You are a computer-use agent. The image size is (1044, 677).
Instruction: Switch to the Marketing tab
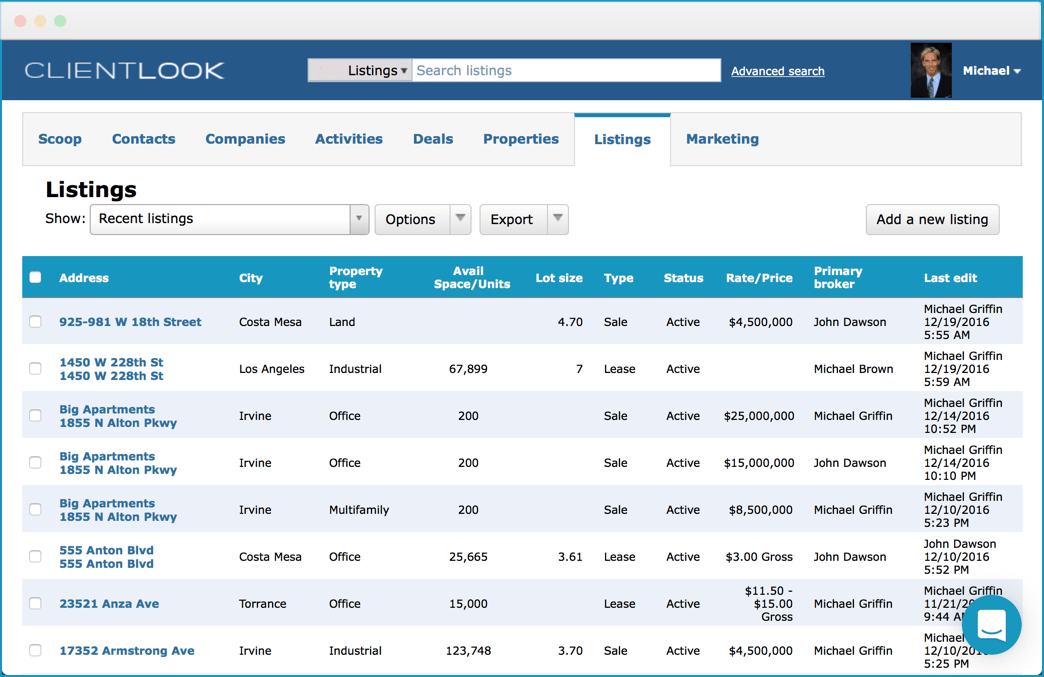pyautogui.click(x=722, y=139)
